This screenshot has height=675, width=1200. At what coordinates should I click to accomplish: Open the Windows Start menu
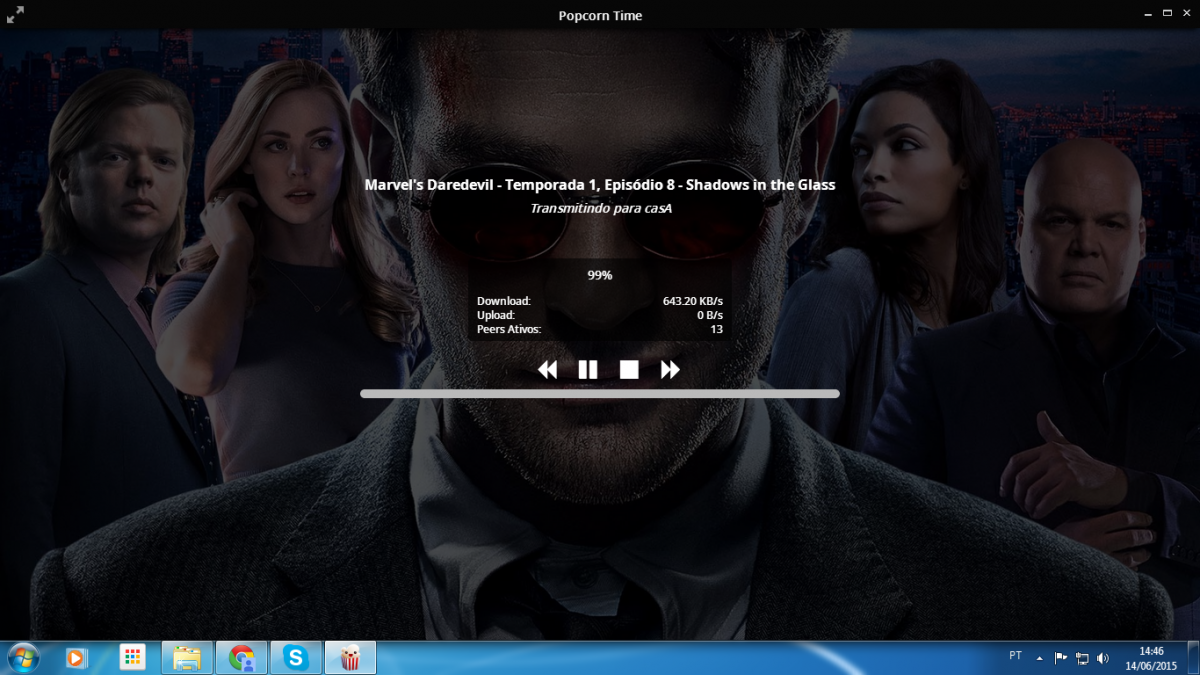(22, 658)
